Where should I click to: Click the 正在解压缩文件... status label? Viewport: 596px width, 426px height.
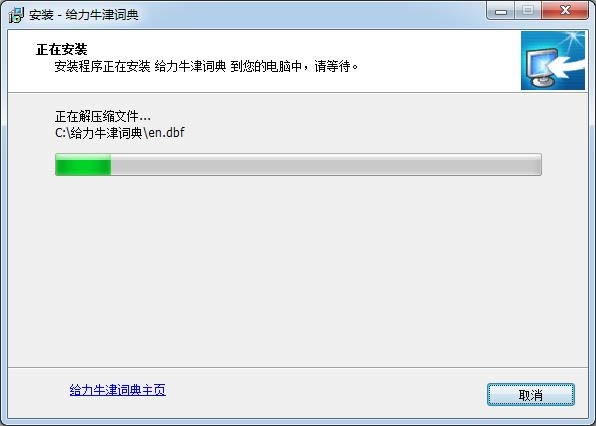[103, 116]
